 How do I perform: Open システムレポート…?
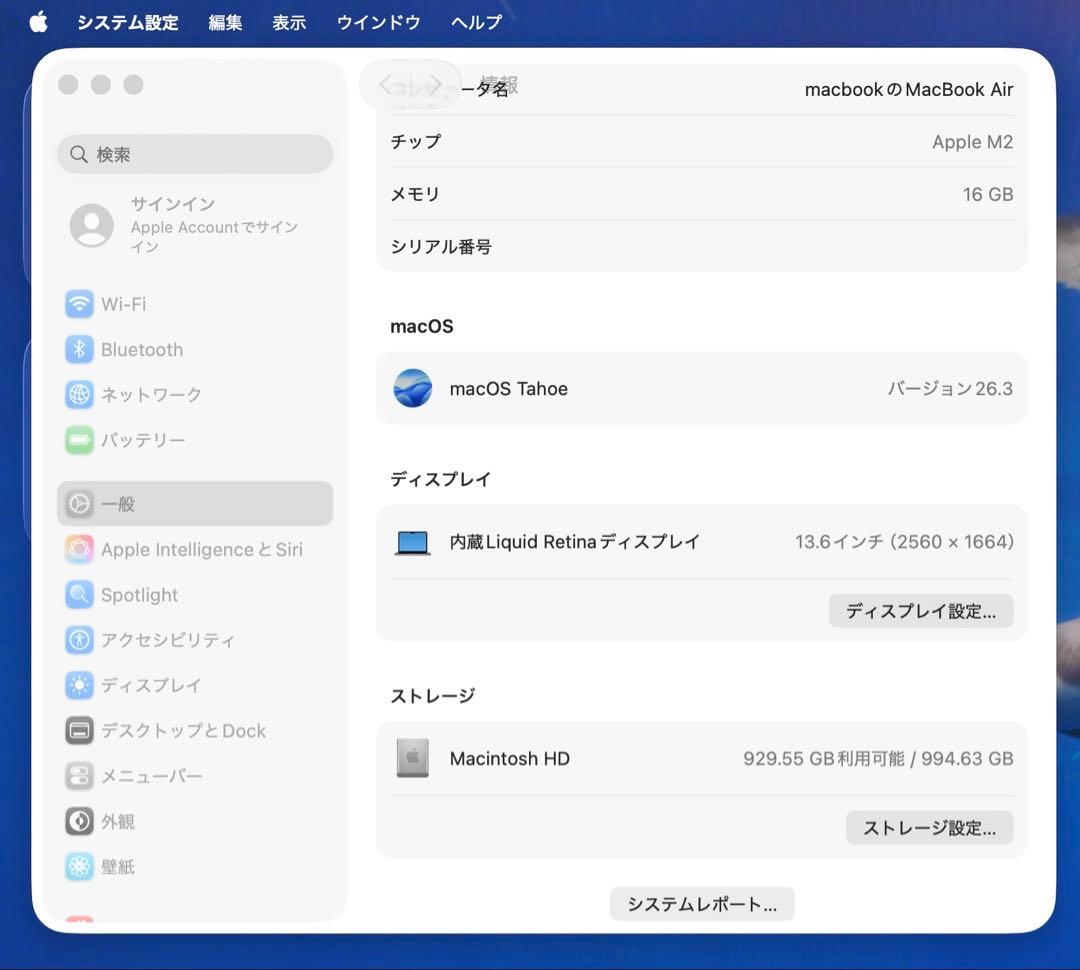[701, 904]
